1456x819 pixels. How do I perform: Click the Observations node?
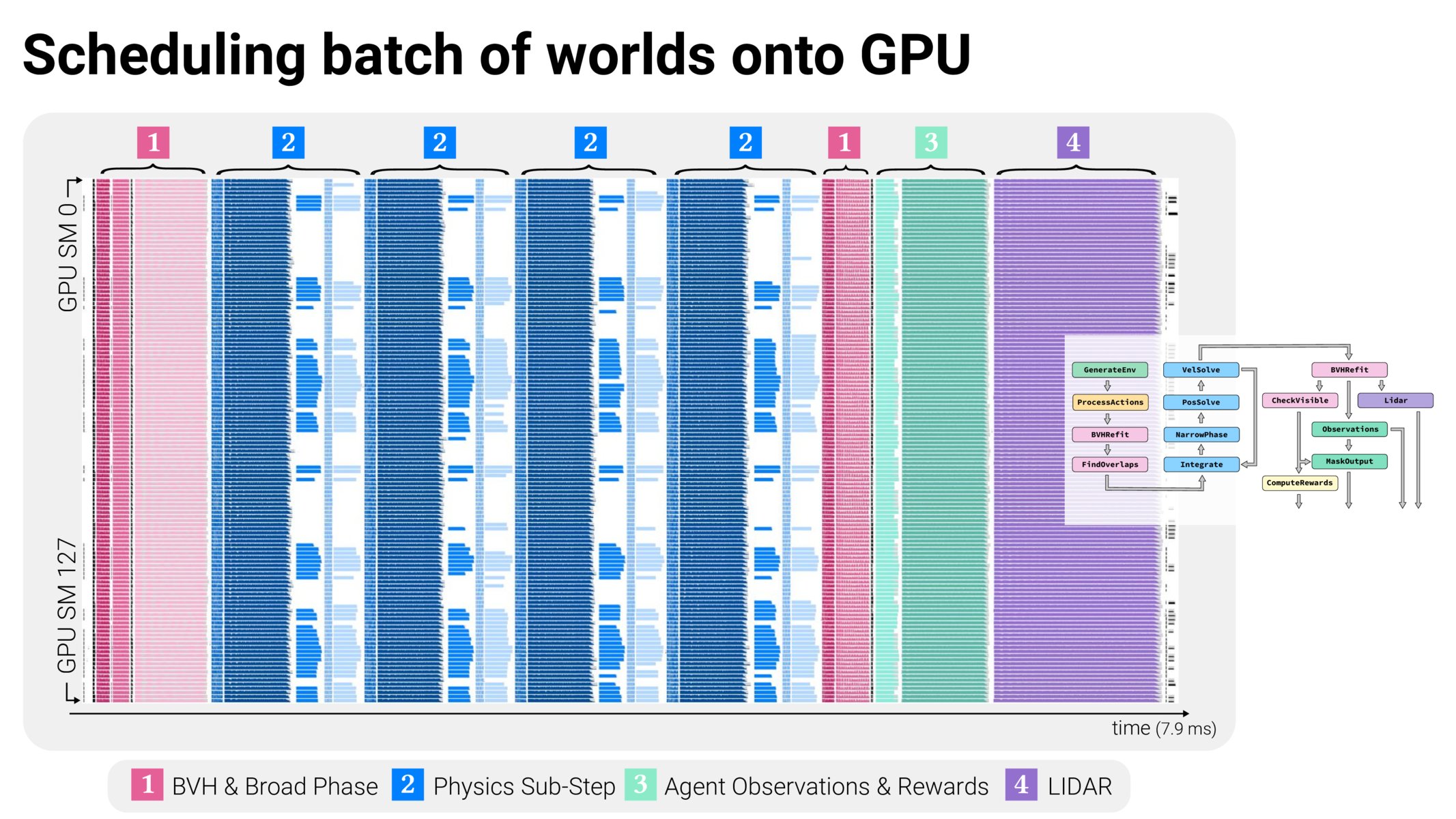(x=1349, y=429)
